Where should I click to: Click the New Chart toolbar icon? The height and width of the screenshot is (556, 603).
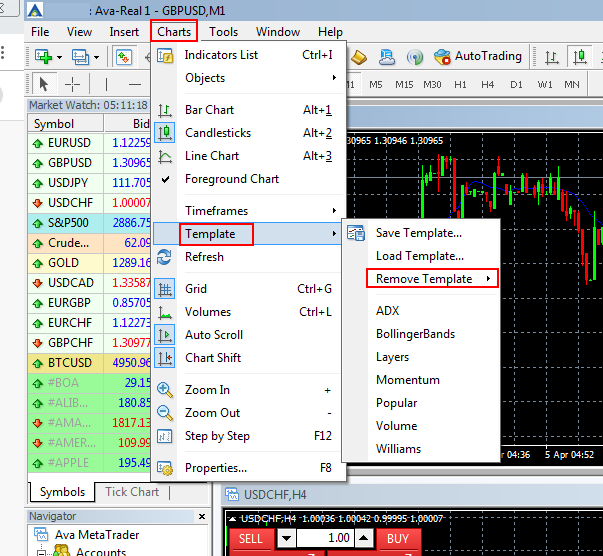point(43,57)
